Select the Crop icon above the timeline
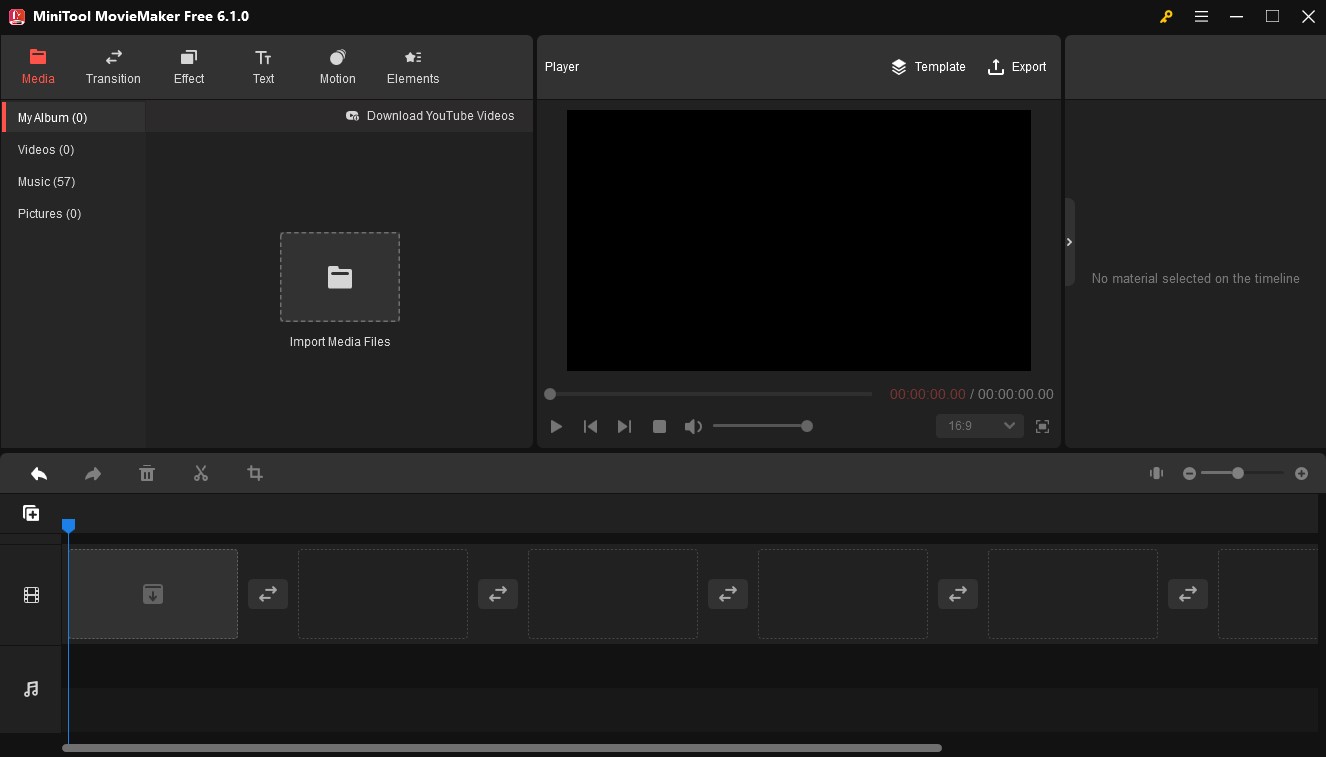 (x=255, y=473)
